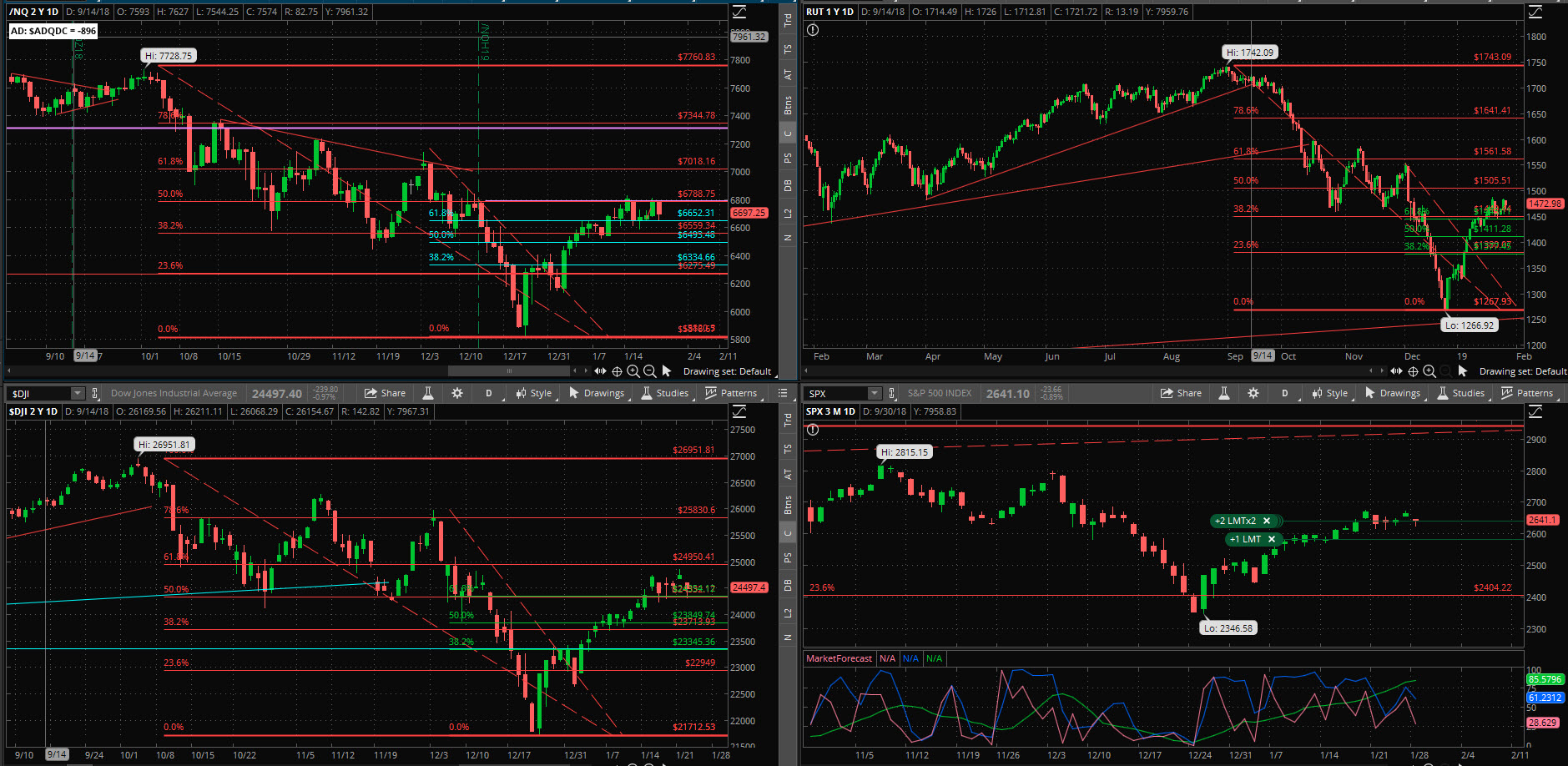Click the horizontal scrollbar thumb under the /NQ chart
This screenshot has height=766, width=1568.
coord(509,370)
